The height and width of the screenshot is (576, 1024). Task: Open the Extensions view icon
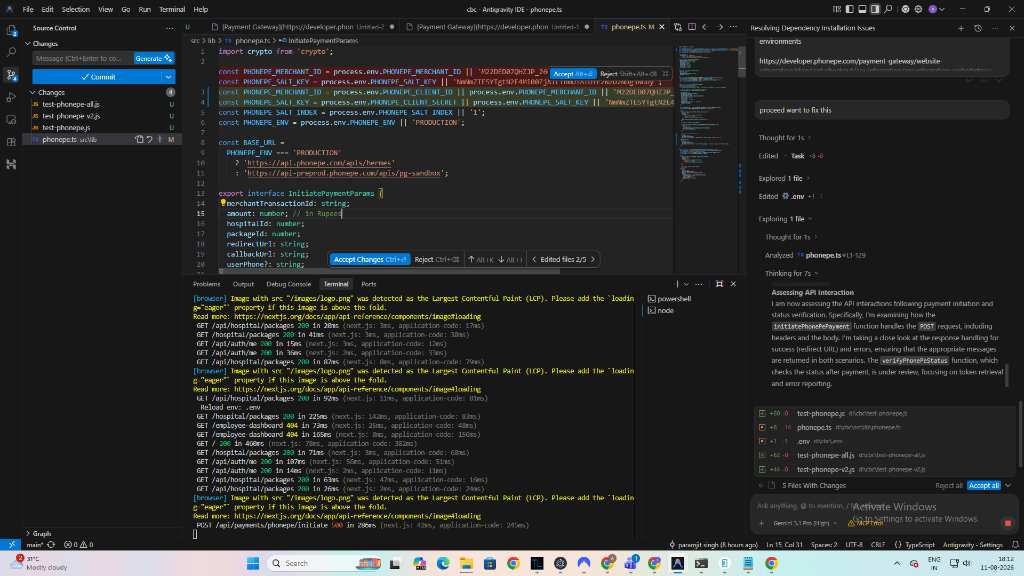click(x=11, y=142)
